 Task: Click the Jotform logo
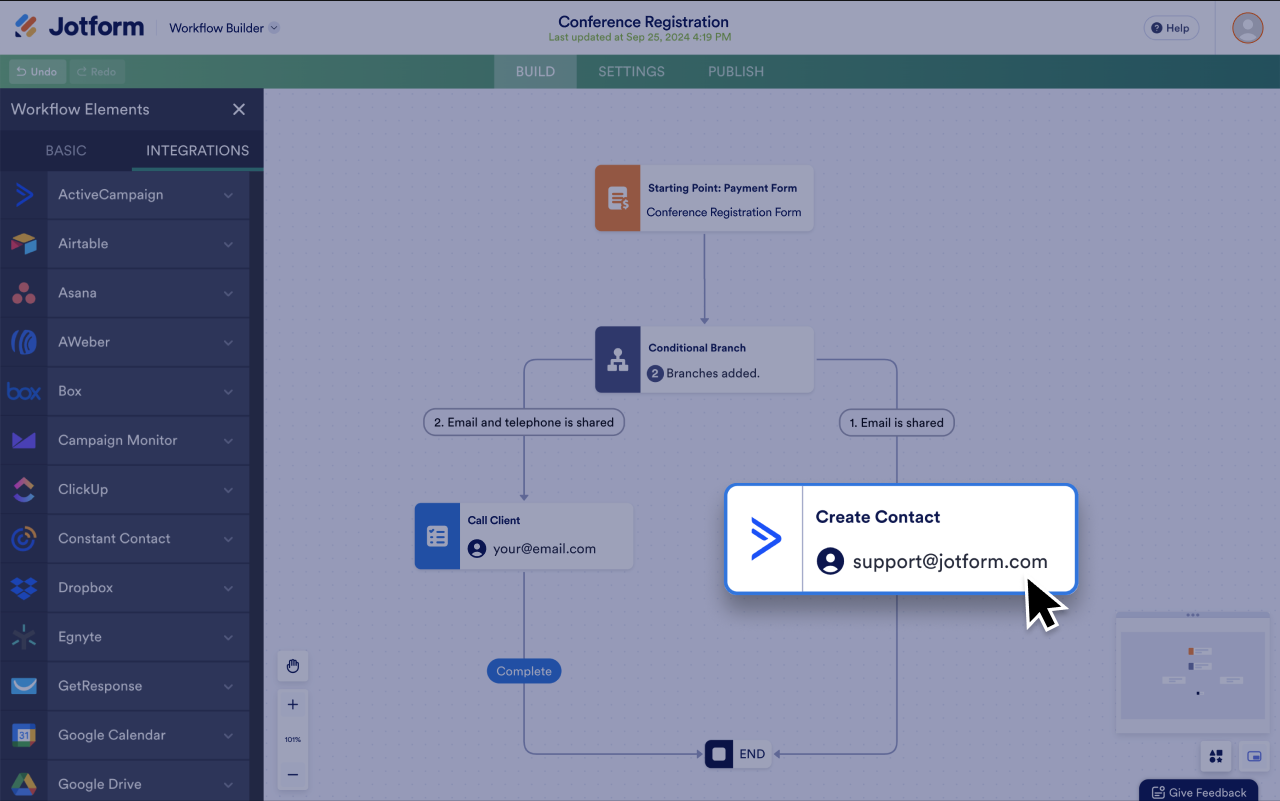[x=79, y=27]
